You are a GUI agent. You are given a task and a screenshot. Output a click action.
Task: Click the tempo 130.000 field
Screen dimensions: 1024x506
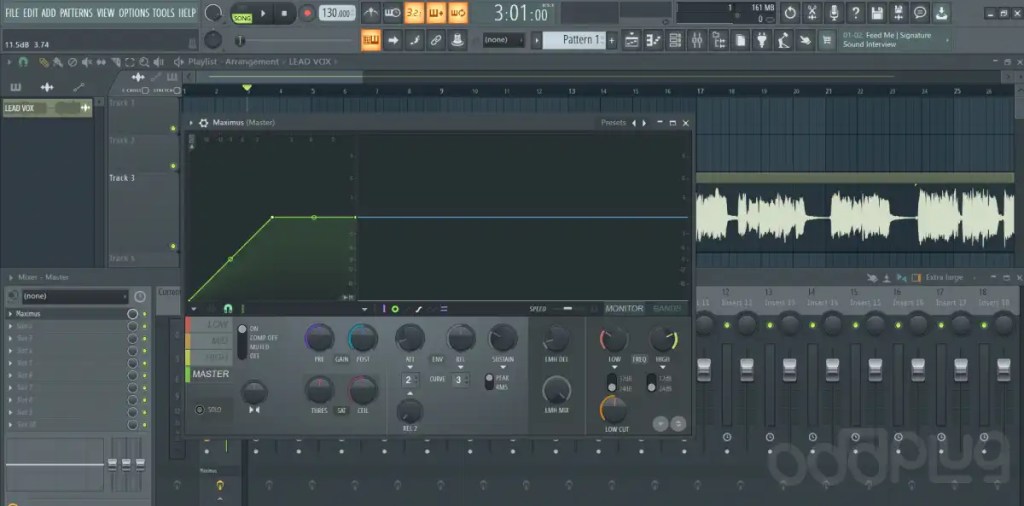click(x=337, y=13)
